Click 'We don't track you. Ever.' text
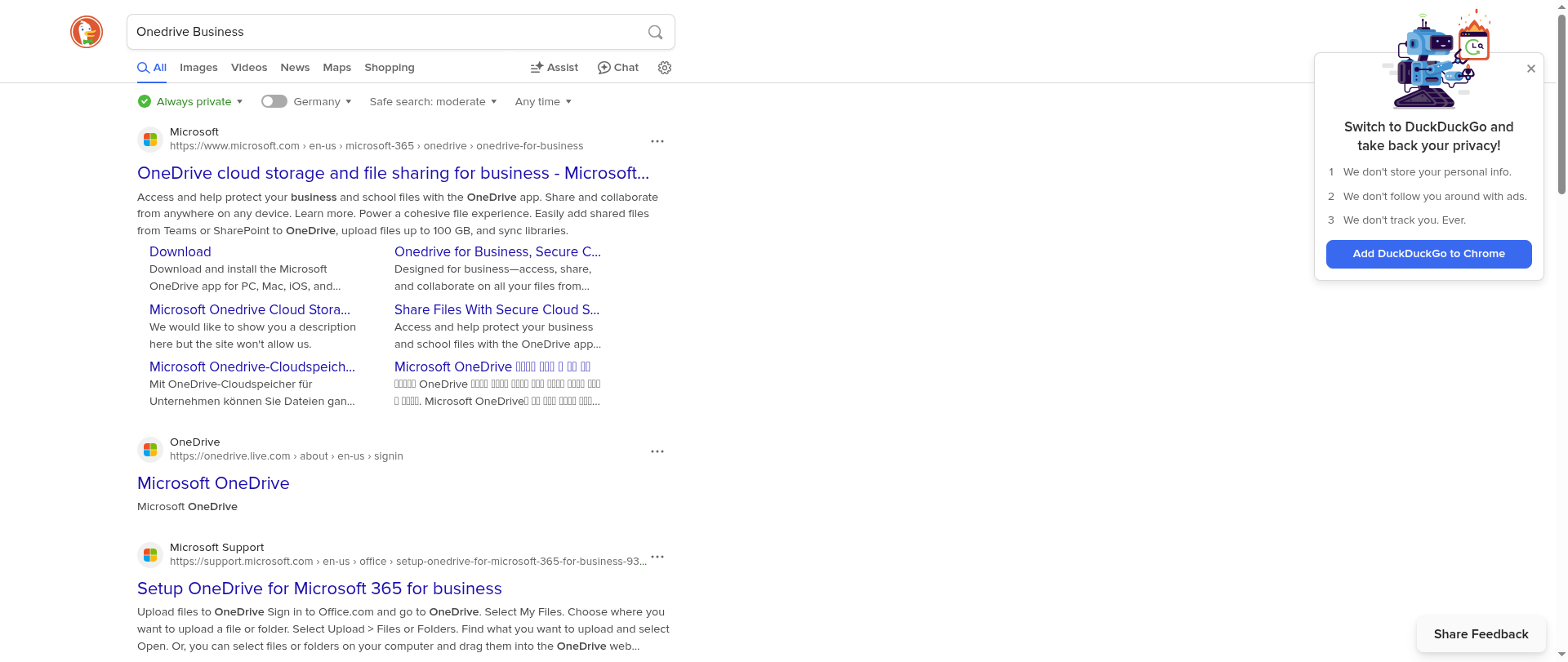The image size is (1568, 662). coord(1405,220)
